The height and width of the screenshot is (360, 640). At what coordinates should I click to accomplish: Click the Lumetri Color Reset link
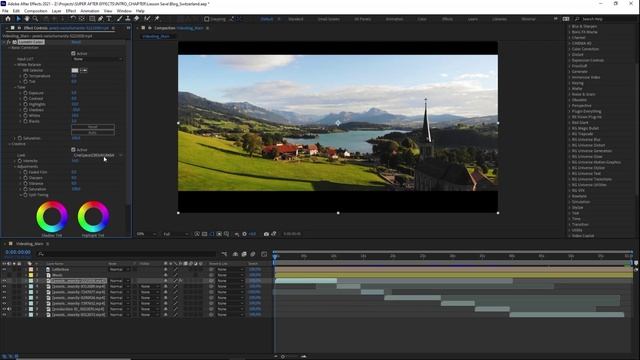tap(76, 42)
